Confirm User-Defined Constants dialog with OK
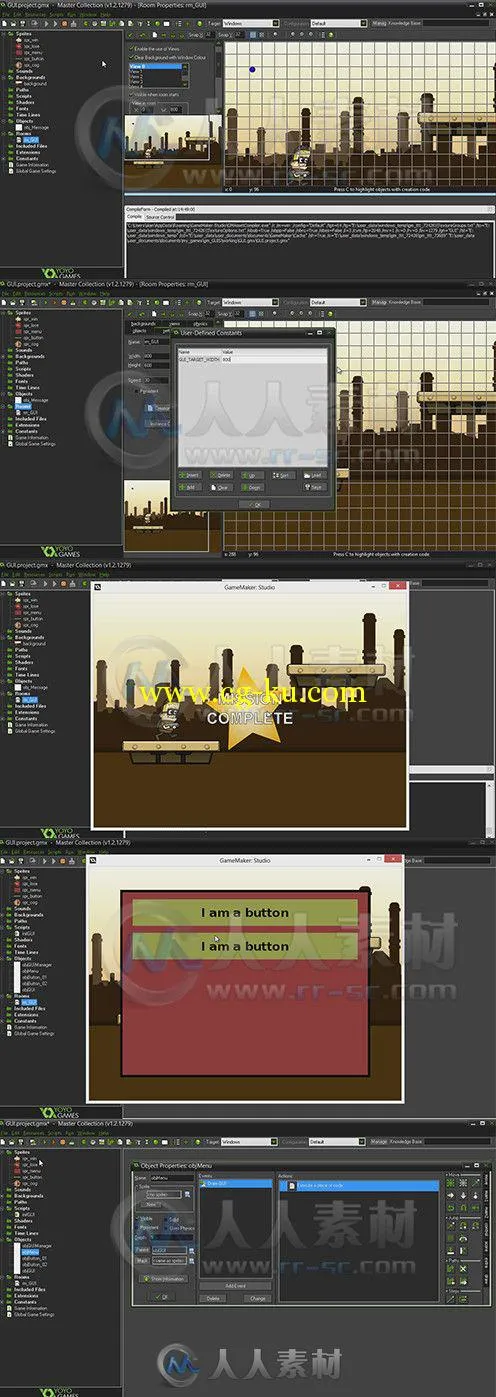Image resolution: width=496 pixels, height=1397 pixels. (x=254, y=504)
